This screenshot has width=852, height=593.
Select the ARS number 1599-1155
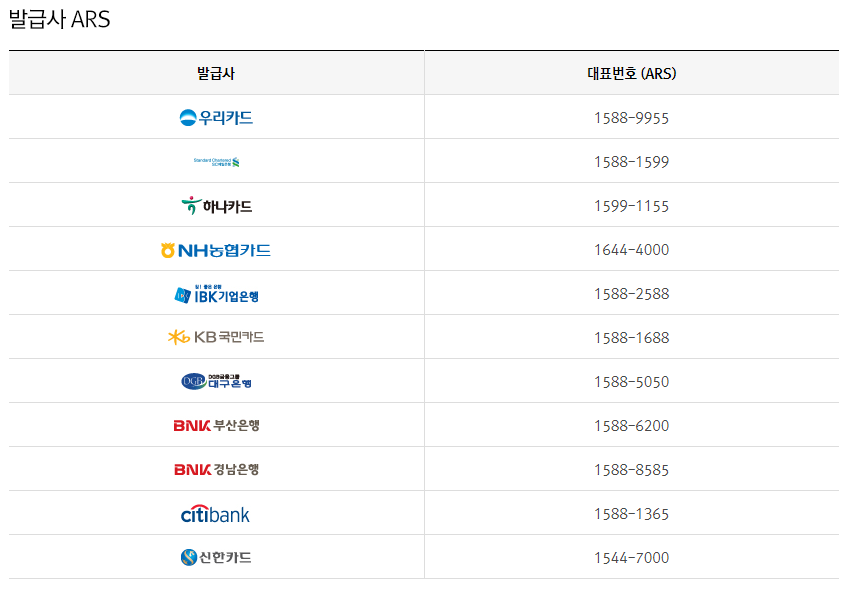pos(631,206)
